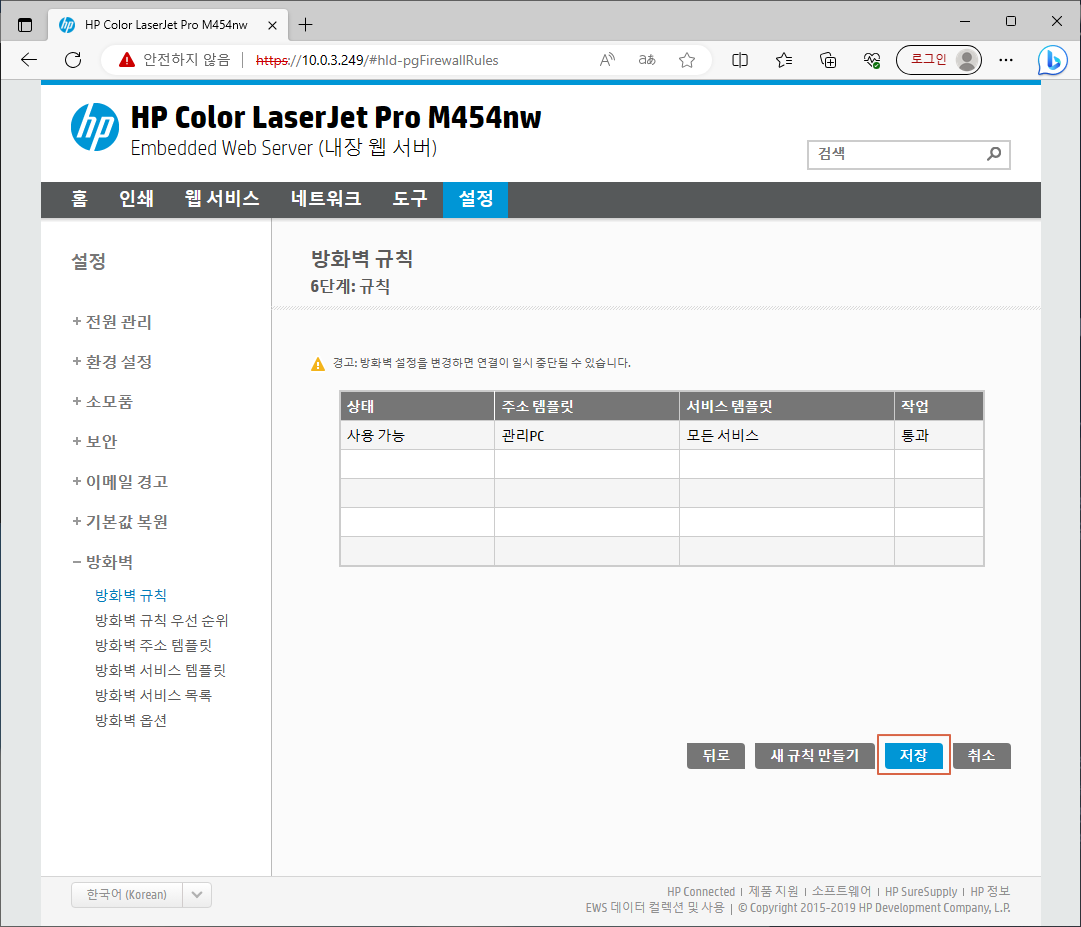
Task: Click the translate page icon
Action: [647, 60]
